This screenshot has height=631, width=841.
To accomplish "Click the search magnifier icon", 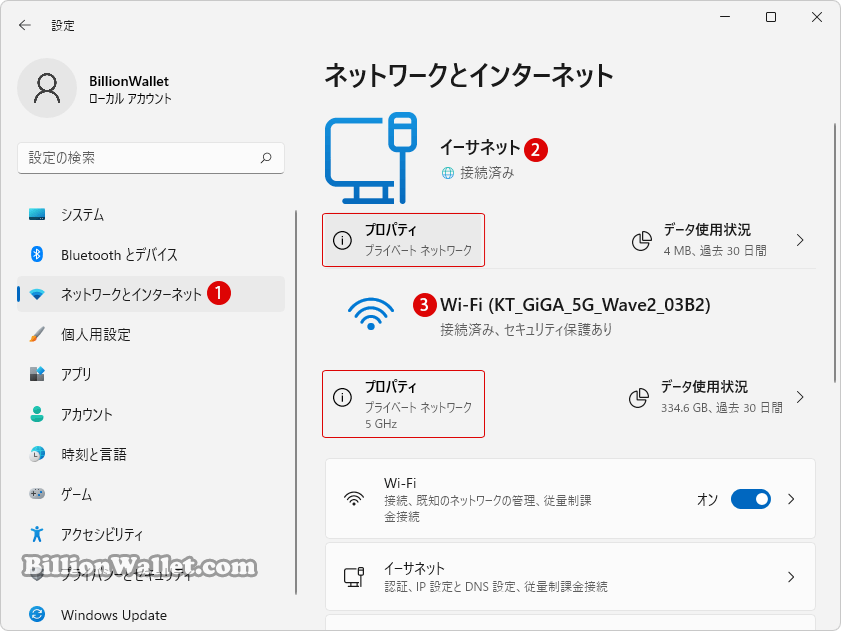I will point(266,158).
